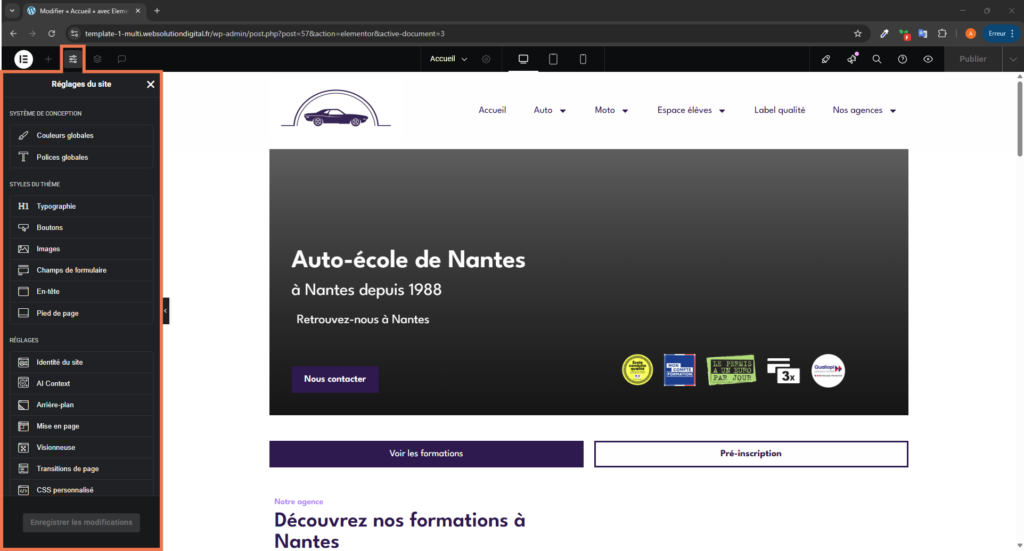Select desktop preview mode
This screenshot has width=1024, height=551.
(522, 59)
